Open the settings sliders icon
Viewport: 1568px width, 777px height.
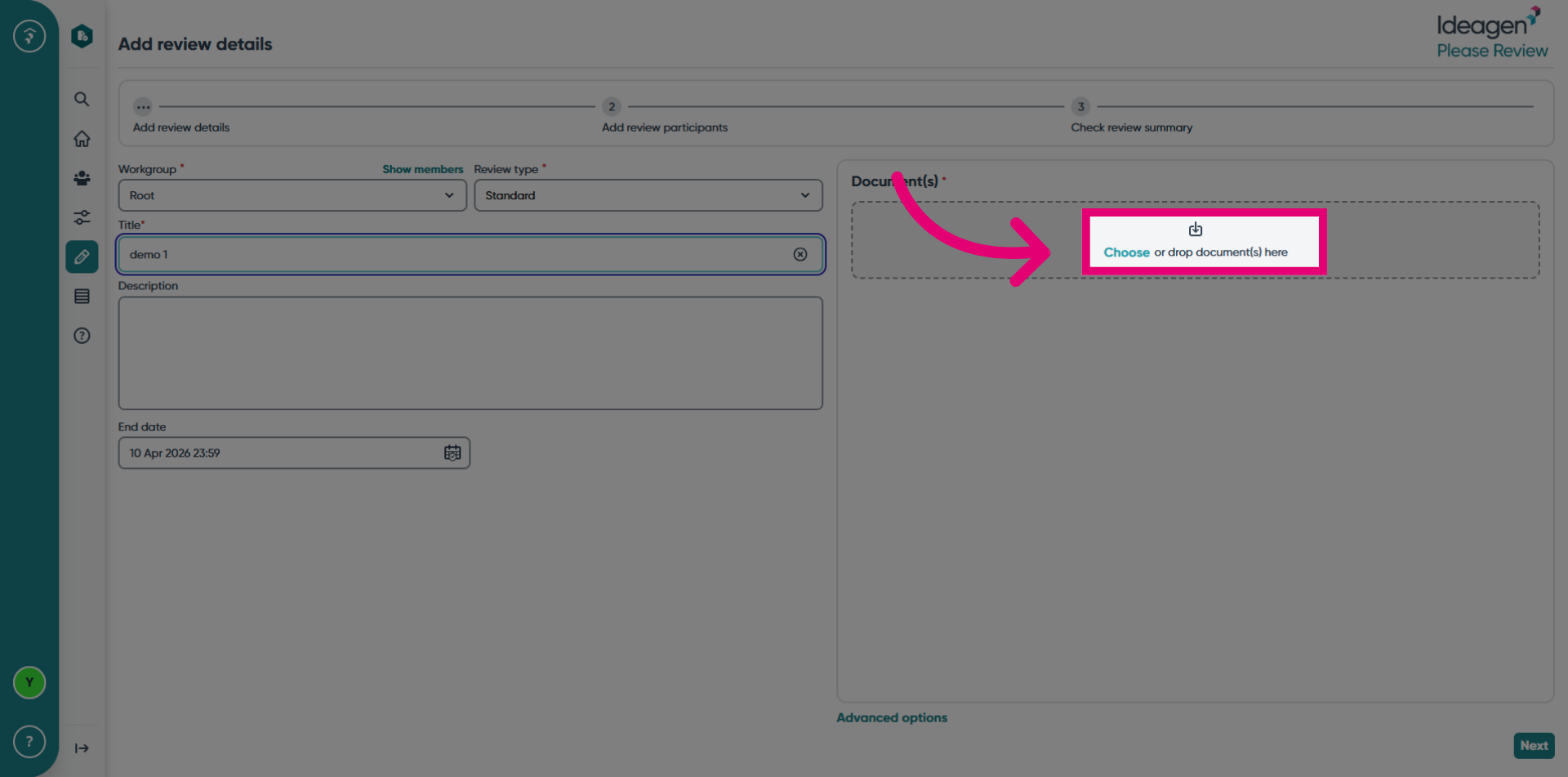pyautogui.click(x=82, y=217)
